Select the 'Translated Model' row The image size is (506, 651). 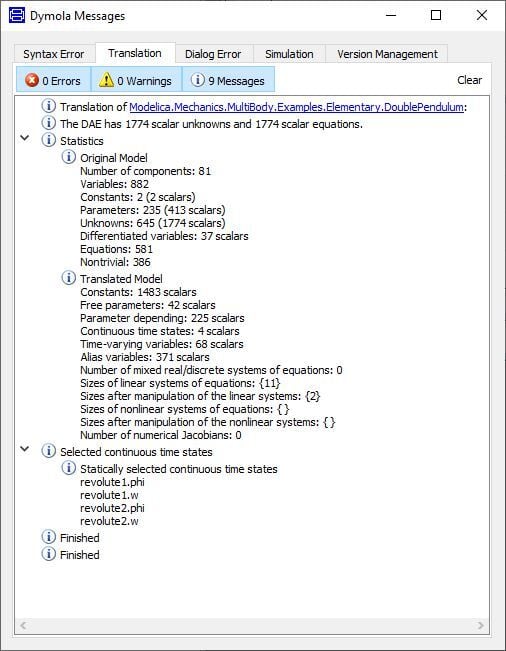click(121, 279)
